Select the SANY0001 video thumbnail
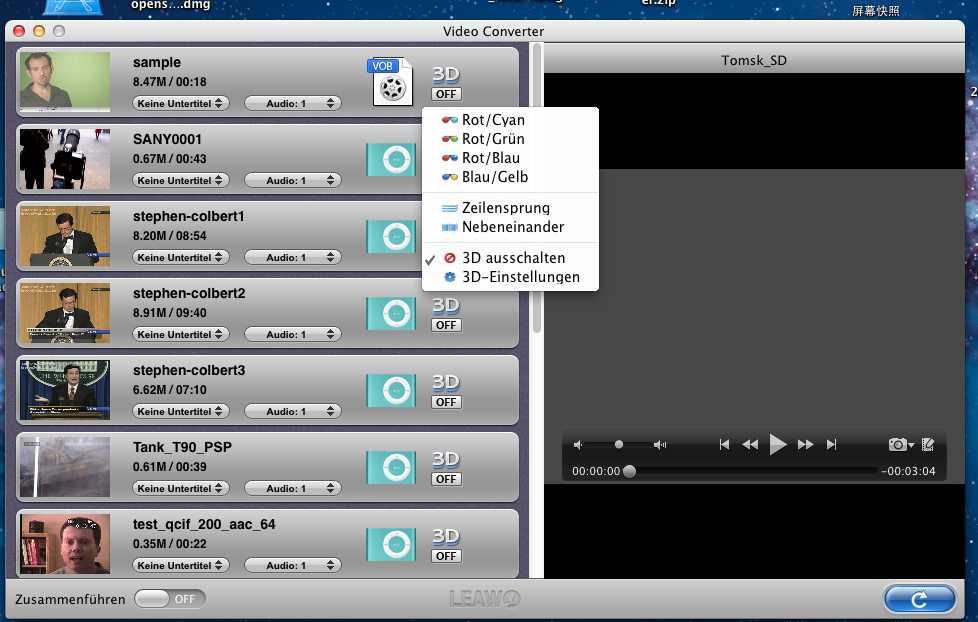Screen dimensions: 978x622 click(65, 159)
